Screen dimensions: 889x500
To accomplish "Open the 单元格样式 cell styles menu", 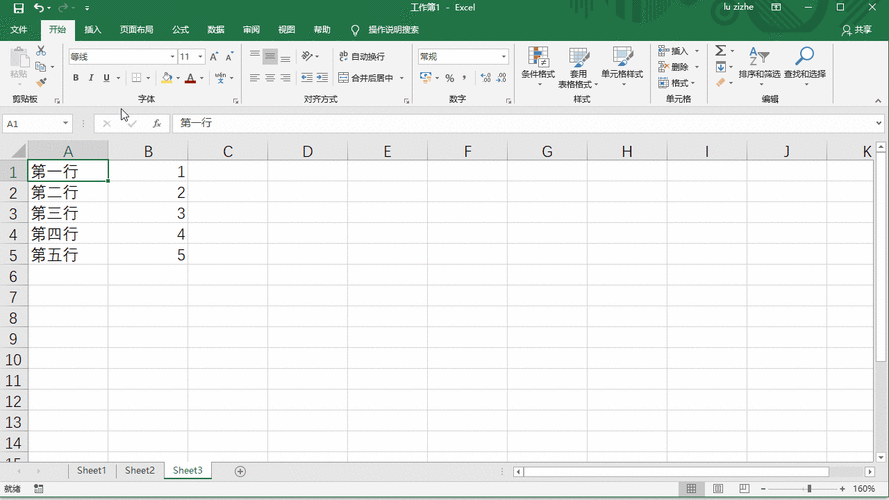I will [x=622, y=66].
